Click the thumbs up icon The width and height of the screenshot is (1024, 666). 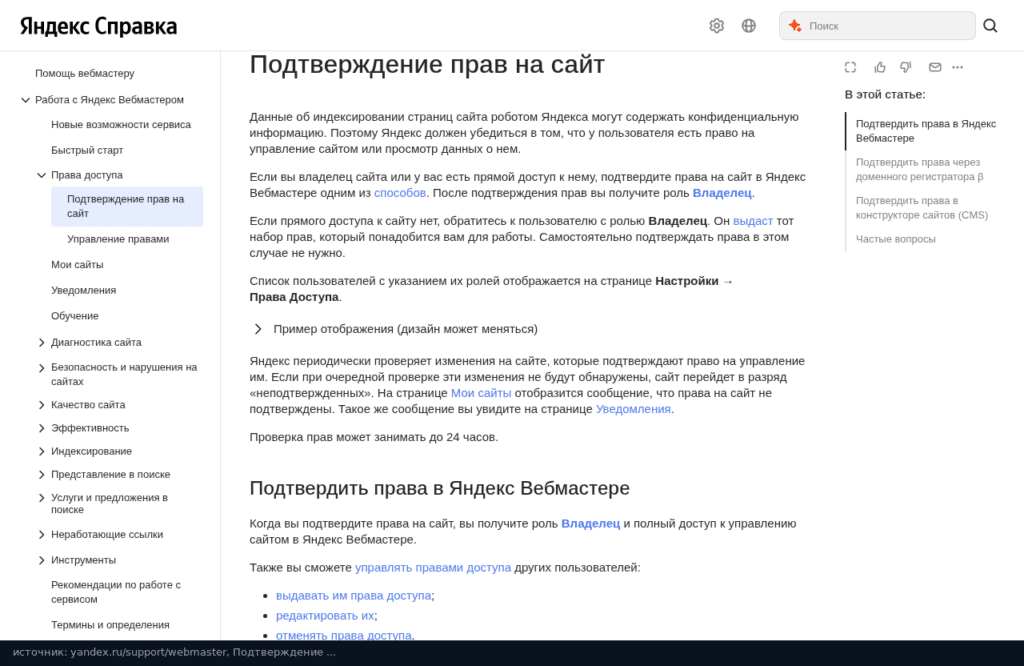click(880, 67)
